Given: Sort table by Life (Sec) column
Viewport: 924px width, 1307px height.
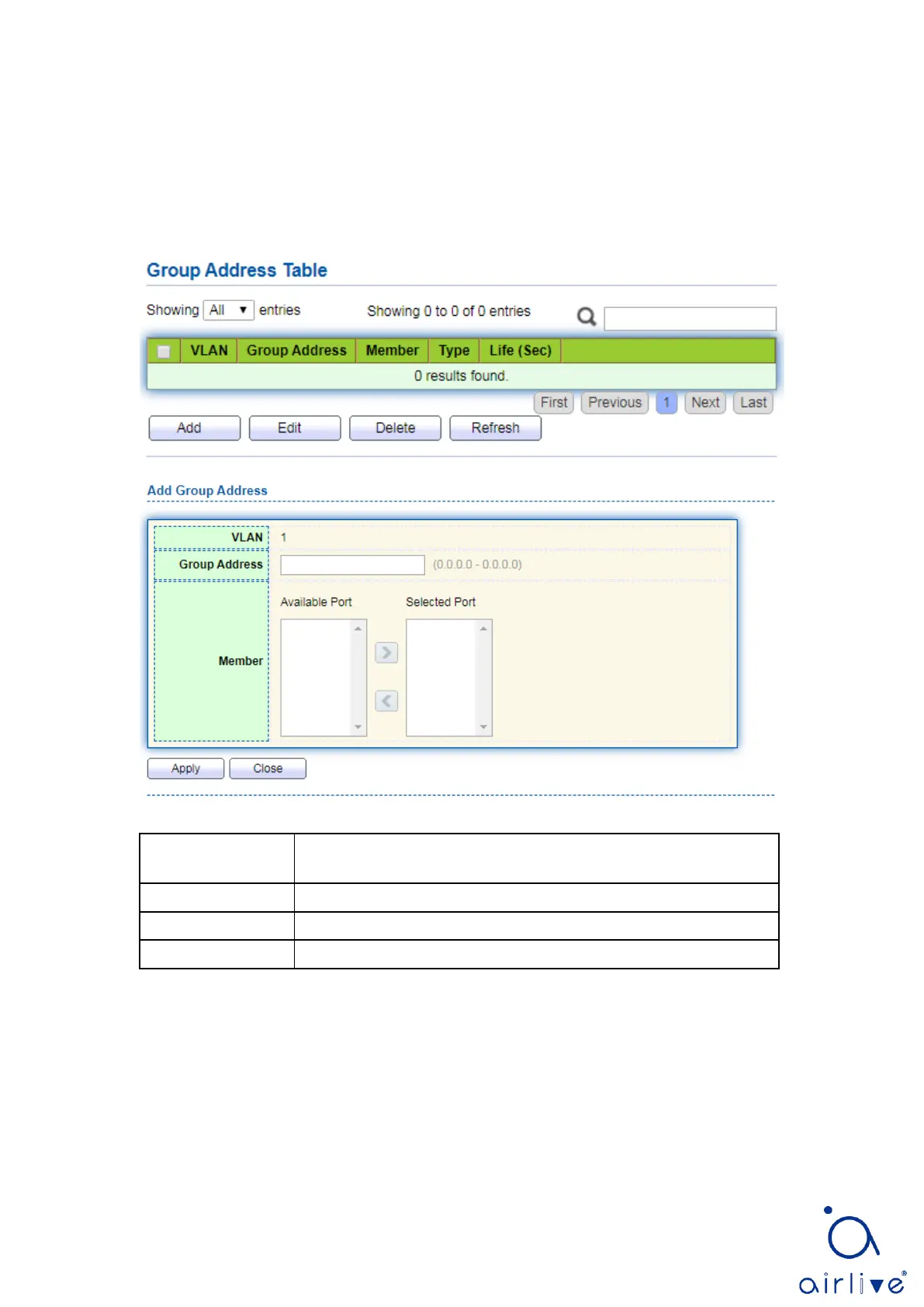Looking at the screenshot, I should pyautogui.click(x=520, y=351).
